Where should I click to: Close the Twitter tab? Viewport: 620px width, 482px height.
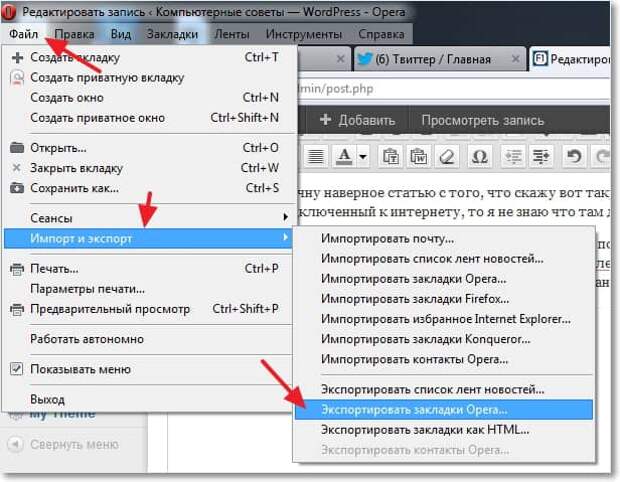(515, 59)
